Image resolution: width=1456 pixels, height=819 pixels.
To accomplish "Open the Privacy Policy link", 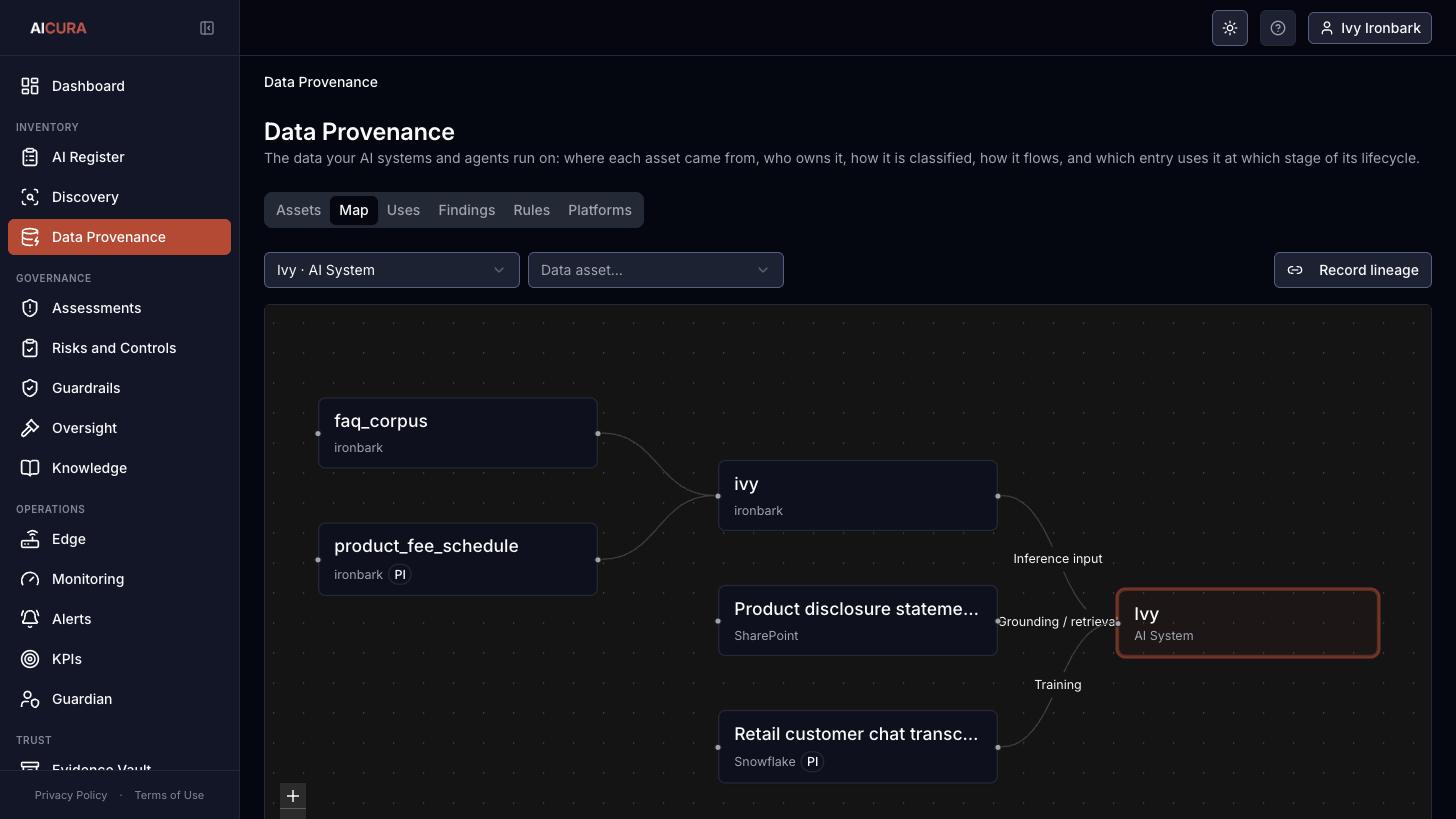I will pos(71,795).
